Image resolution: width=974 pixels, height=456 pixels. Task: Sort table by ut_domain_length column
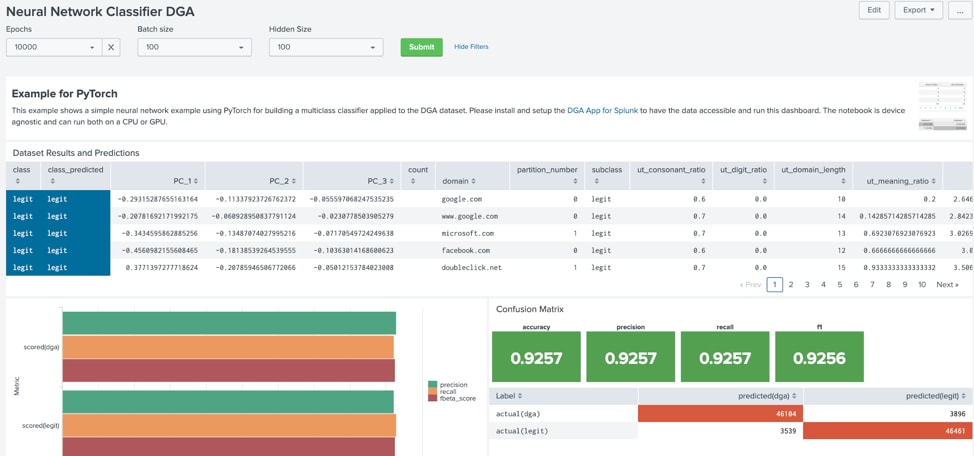[x=813, y=175]
